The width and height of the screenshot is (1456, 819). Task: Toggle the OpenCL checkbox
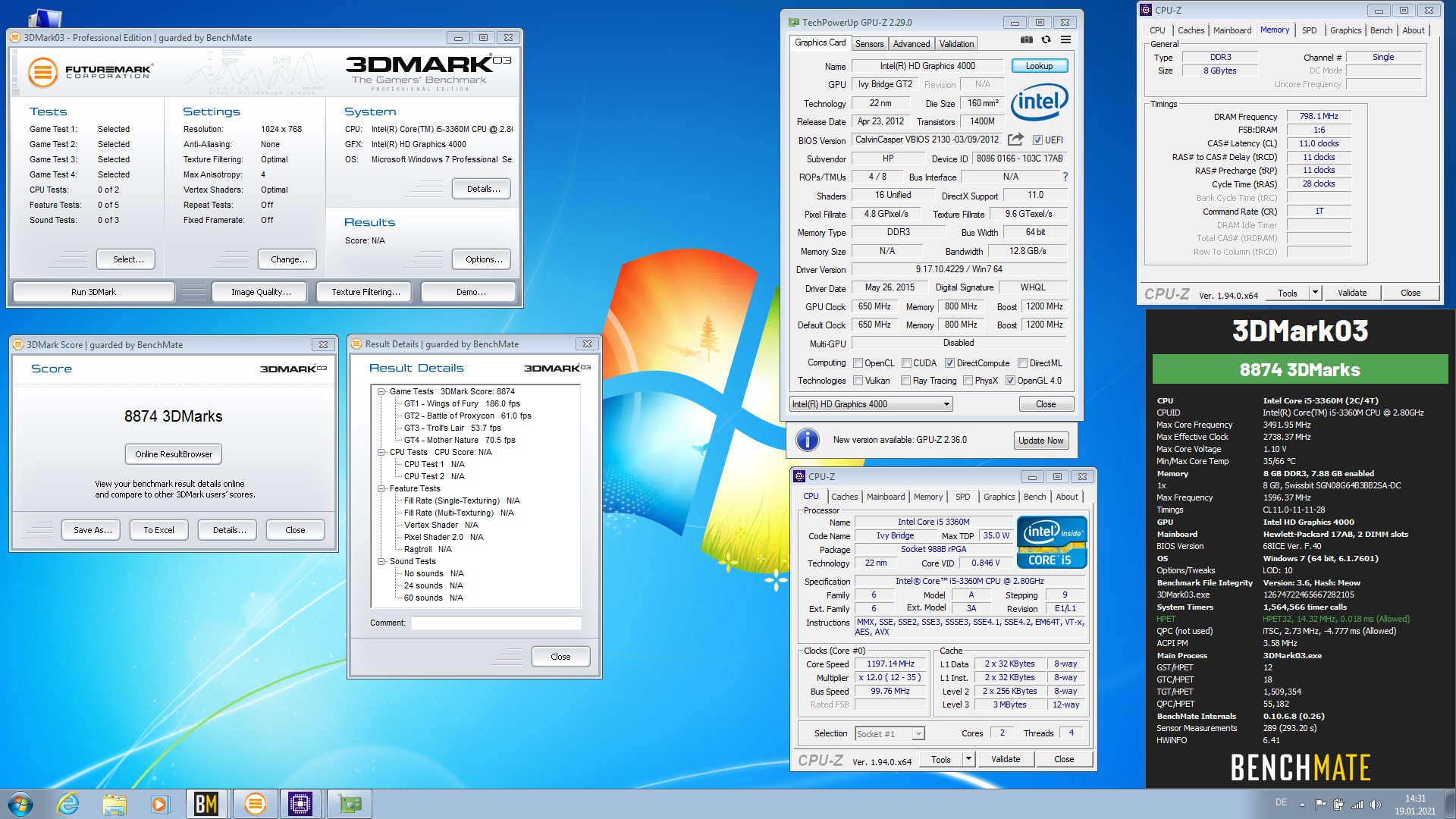click(x=858, y=363)
